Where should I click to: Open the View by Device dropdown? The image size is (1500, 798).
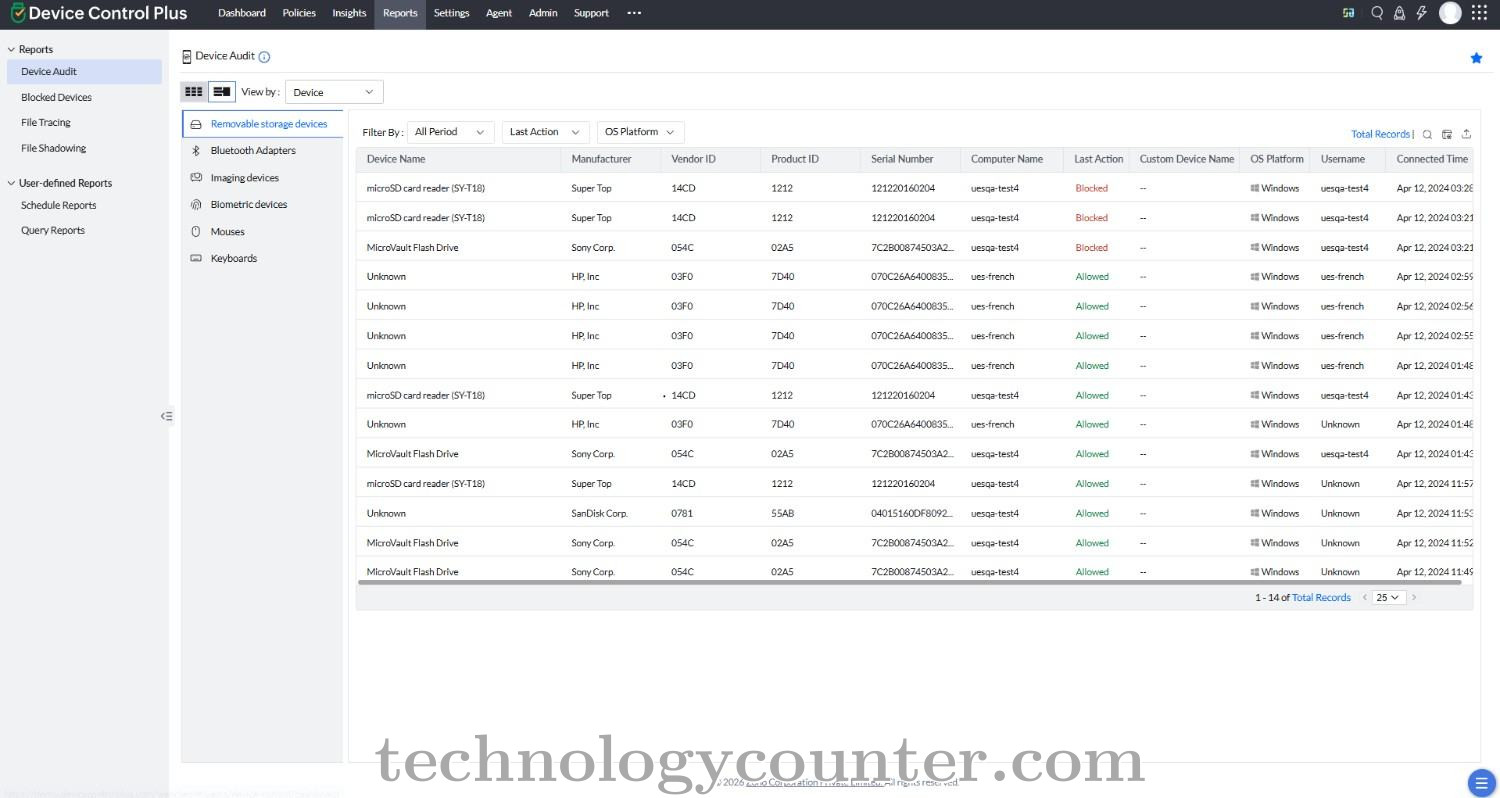tap(334, 92)
